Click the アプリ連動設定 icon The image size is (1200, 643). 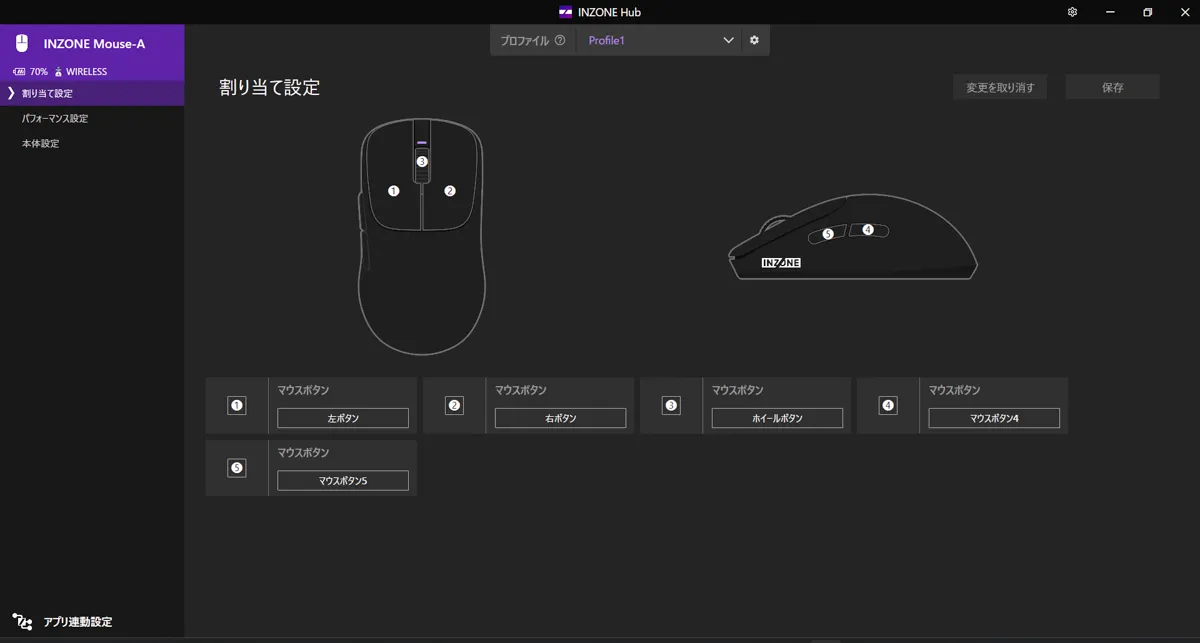23,621
